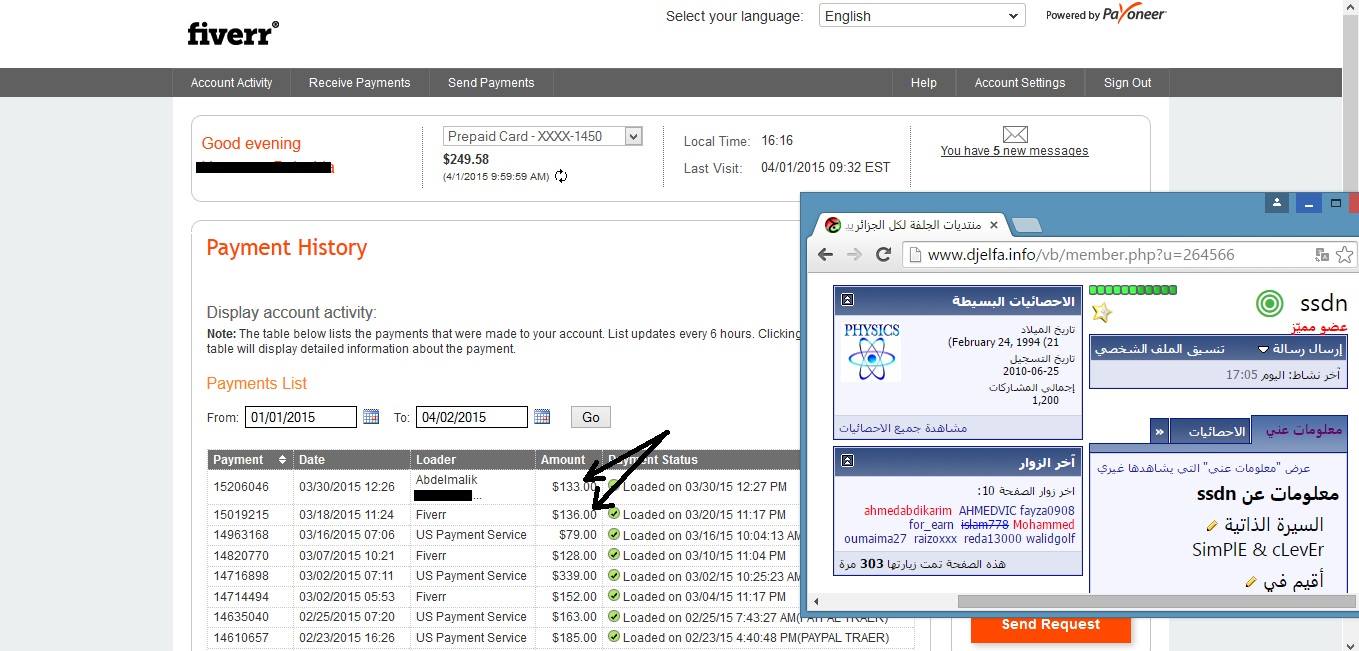Click the double-arrow tab scroll button
The width and height of the screenshot is (1359, 651).
pyautogui.click(x=1160, y=432)
